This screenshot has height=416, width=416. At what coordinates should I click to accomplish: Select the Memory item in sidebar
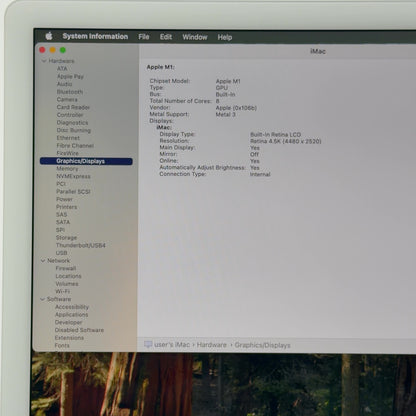(67, 169)
